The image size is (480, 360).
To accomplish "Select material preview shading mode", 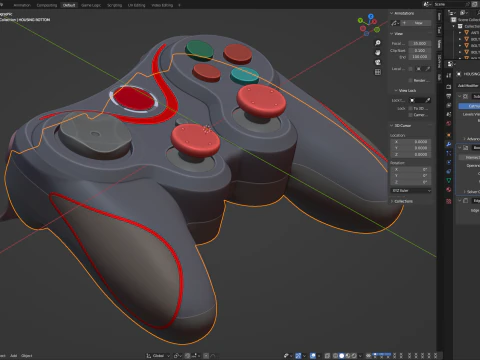I will point(348,356).
